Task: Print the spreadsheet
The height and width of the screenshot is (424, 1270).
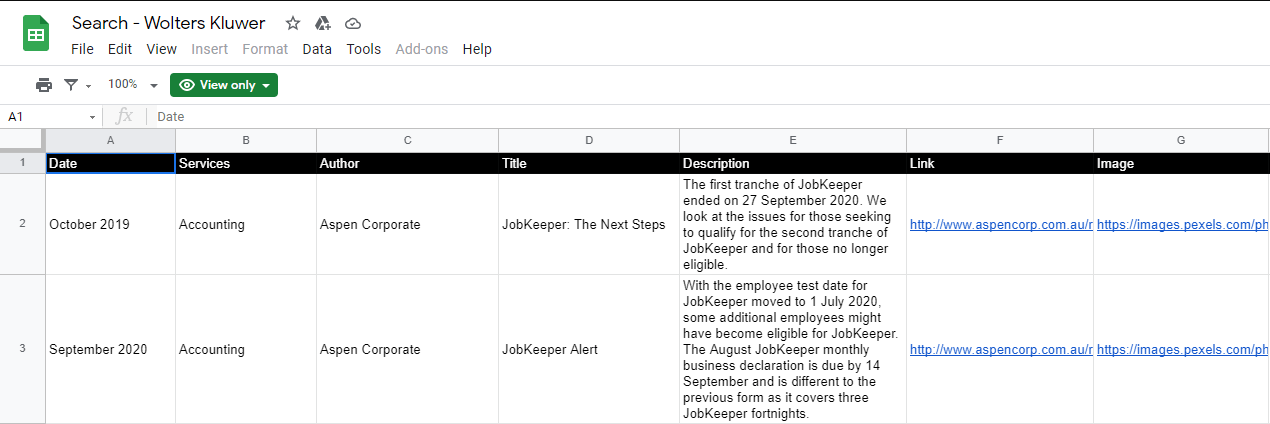Action: [x=44, y=85]
